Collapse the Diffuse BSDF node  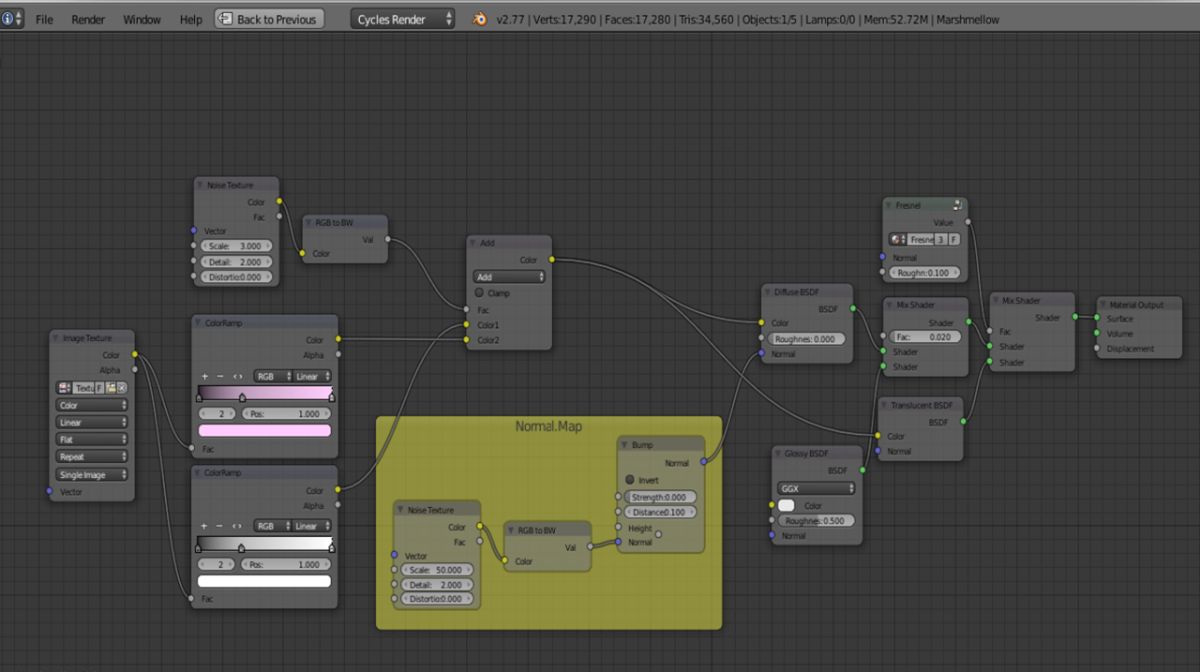click(768, 292)
